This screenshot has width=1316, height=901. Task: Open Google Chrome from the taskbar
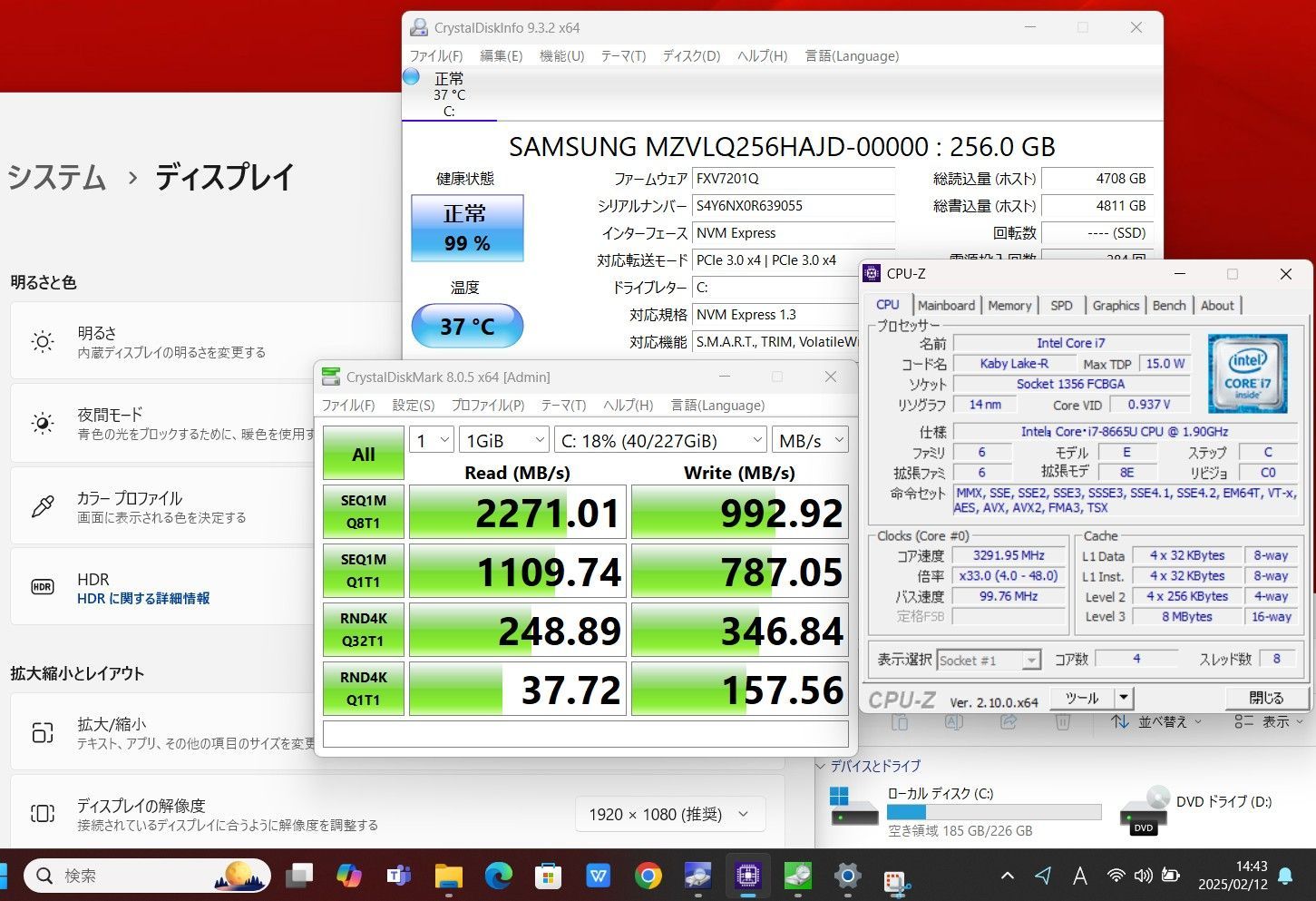pyautogui.click(x=648, y=876)
